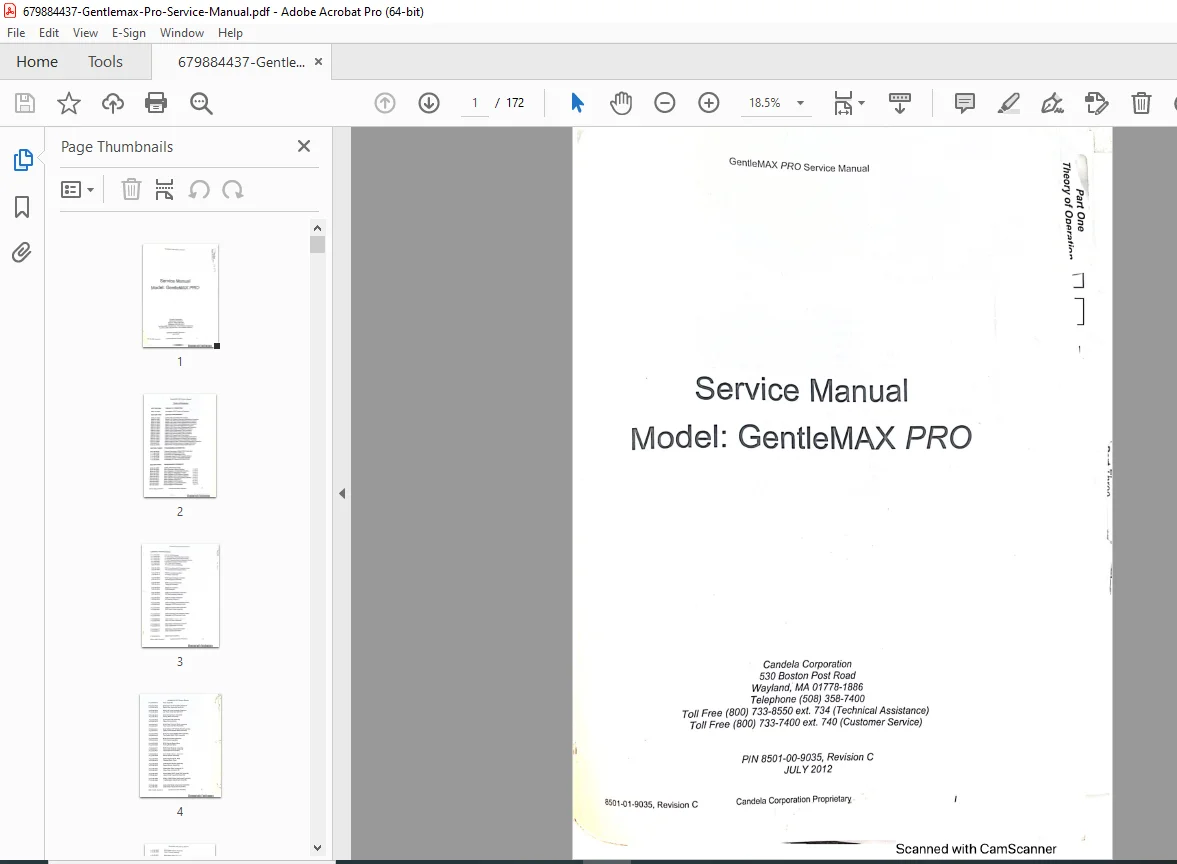Switch to the Home tab
Viewport: 1177px width, 864px height.
coord(37,62)
